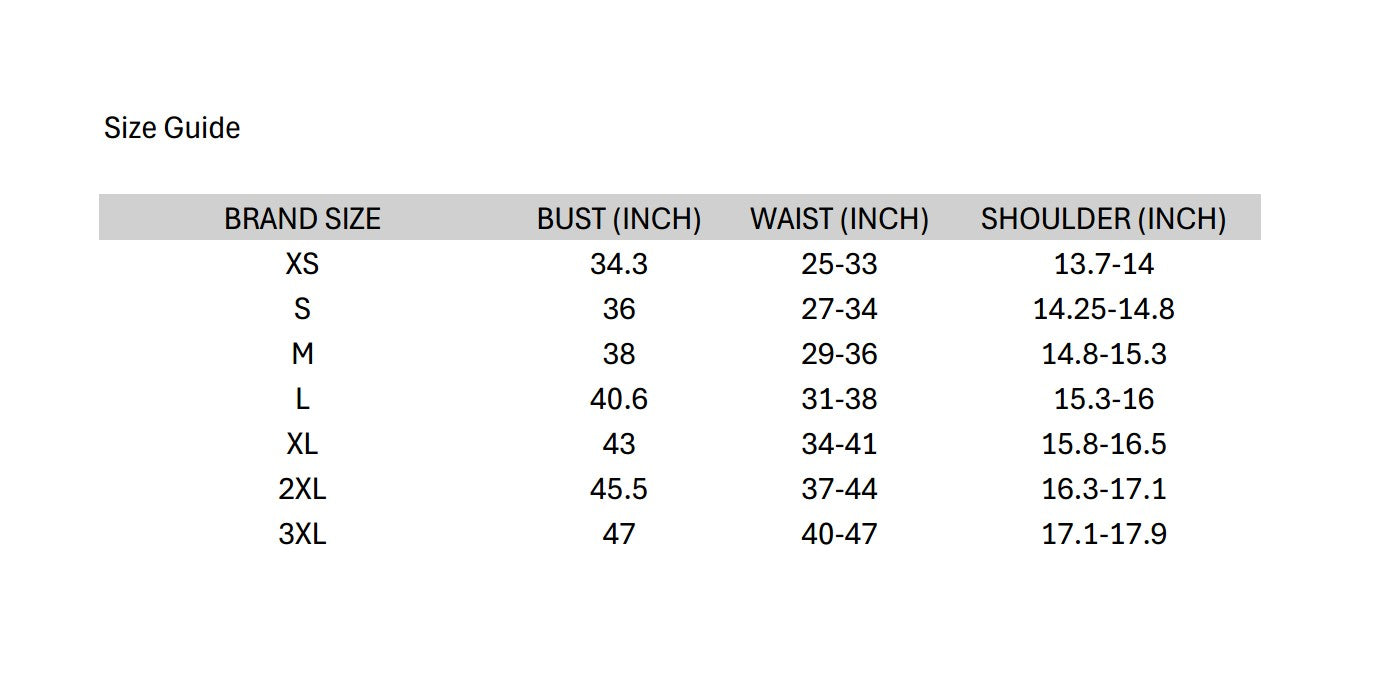This screenshot has width=1395, height=682.
Task: Select the 3XL brand size cell
Action: pos(302,534)
